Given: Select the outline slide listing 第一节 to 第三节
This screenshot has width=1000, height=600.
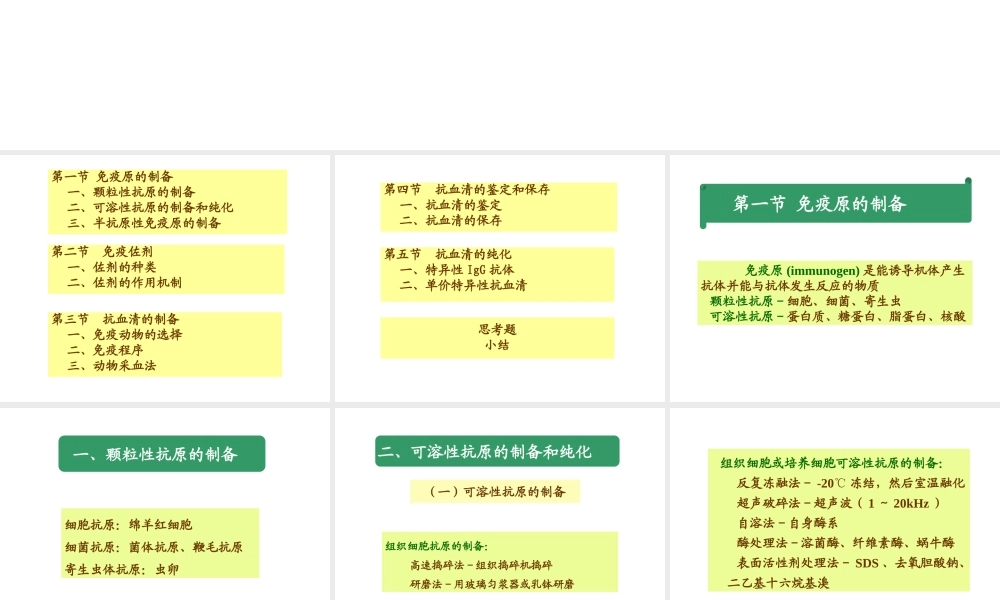Looking at the screenshot, I should tap(165, 277).
